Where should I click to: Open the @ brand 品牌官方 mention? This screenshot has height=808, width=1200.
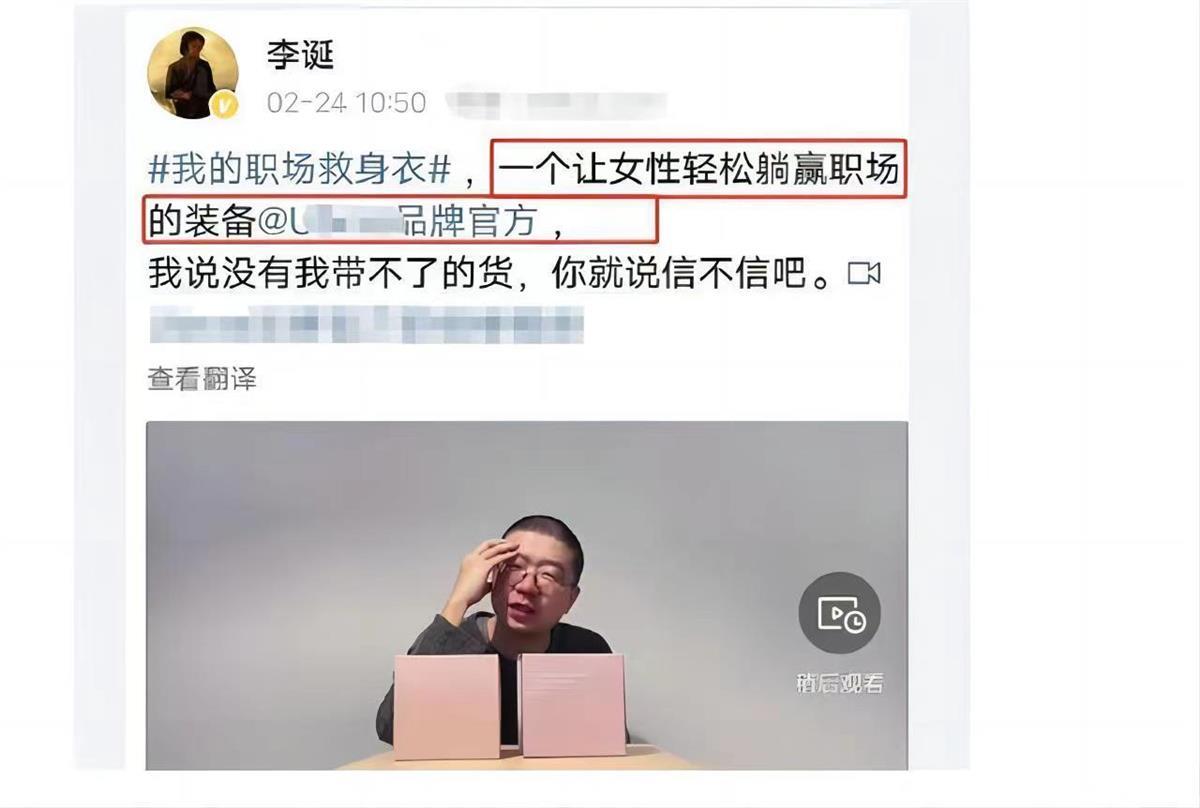pos(398,222)
